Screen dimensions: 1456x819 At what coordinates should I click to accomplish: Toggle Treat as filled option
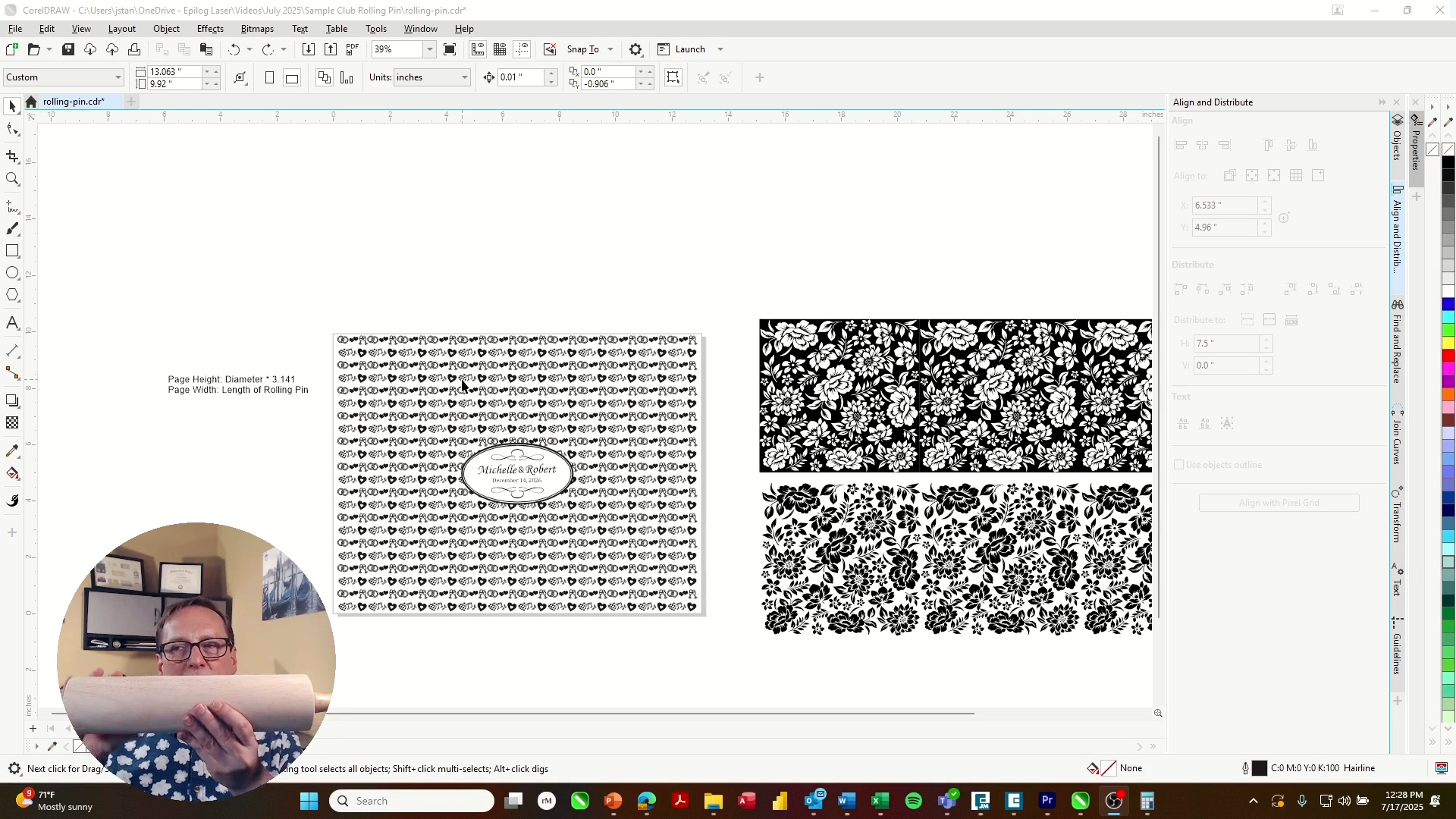[673, 77]
